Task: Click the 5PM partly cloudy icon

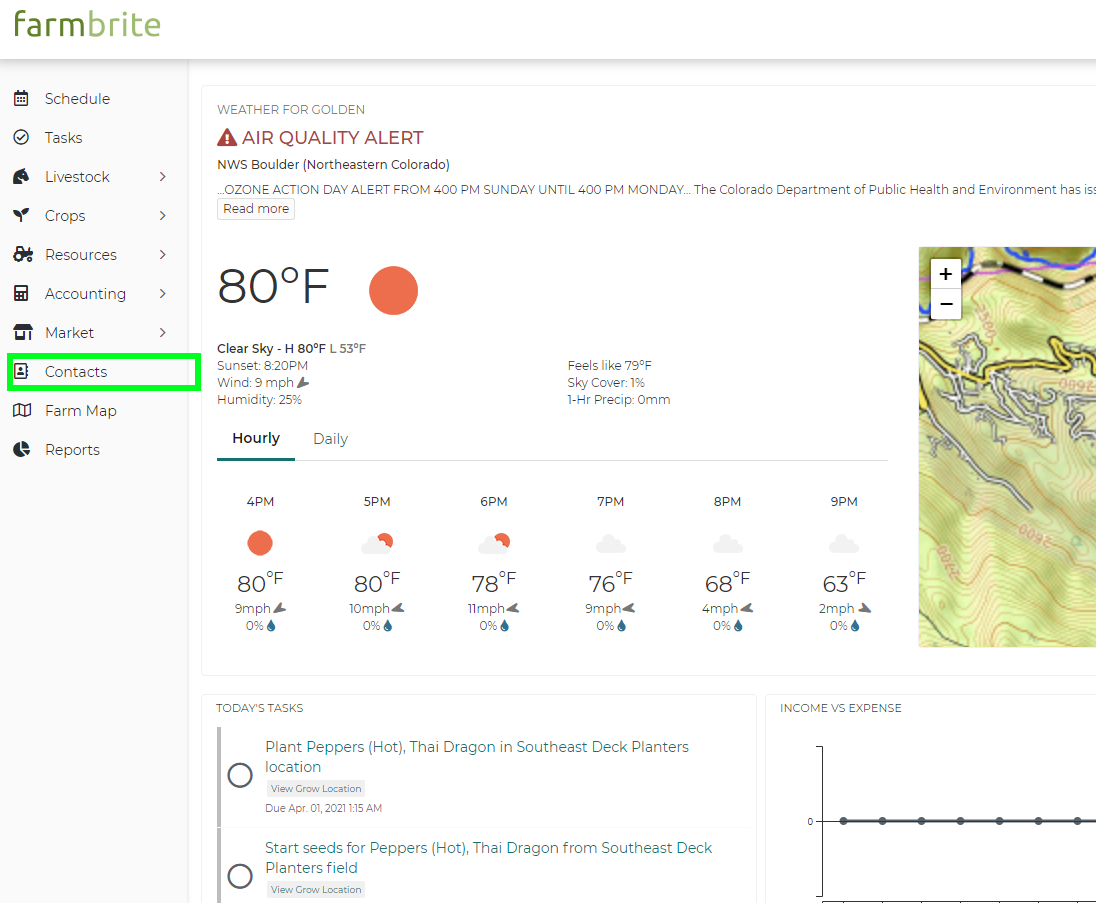Action: coord(377,543)
